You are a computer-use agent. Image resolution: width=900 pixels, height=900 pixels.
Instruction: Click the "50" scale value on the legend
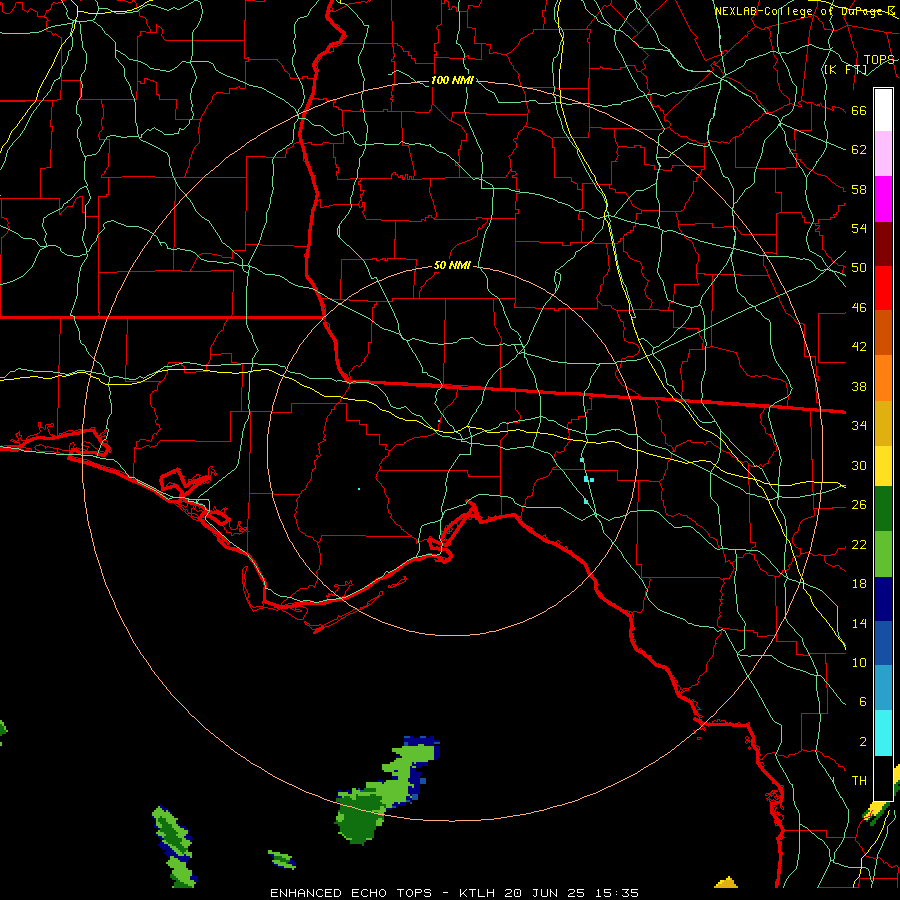coord(859,268)
